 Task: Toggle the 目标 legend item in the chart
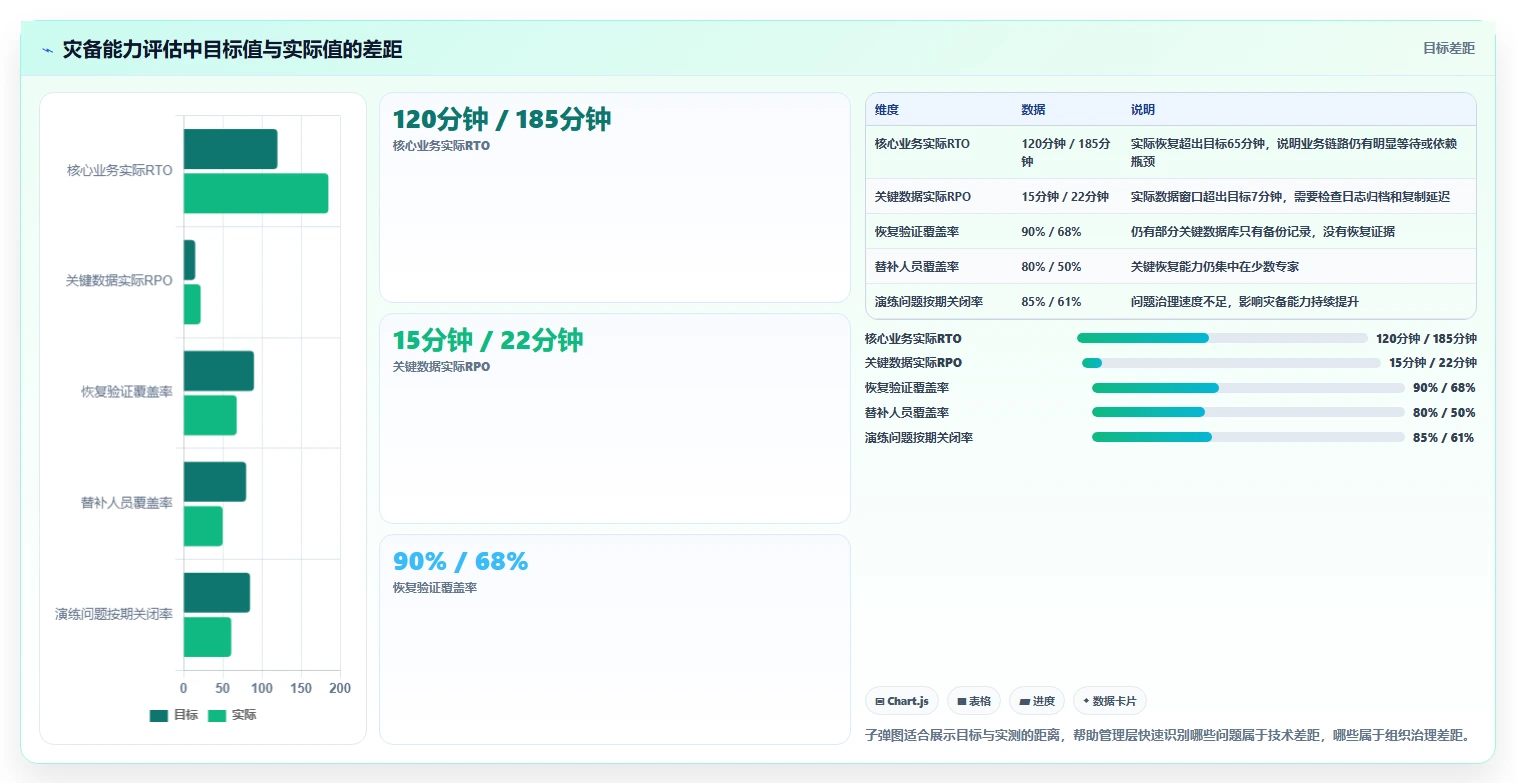[174, 715]
